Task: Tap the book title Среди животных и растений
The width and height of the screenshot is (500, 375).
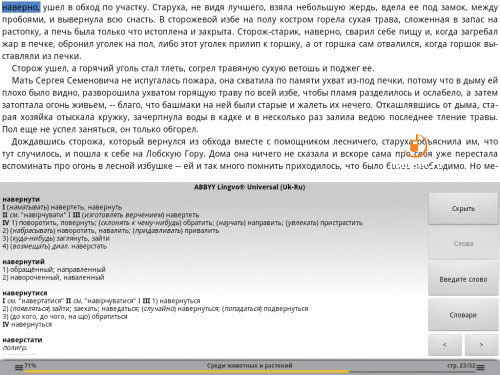Action: tap(249, 365)
